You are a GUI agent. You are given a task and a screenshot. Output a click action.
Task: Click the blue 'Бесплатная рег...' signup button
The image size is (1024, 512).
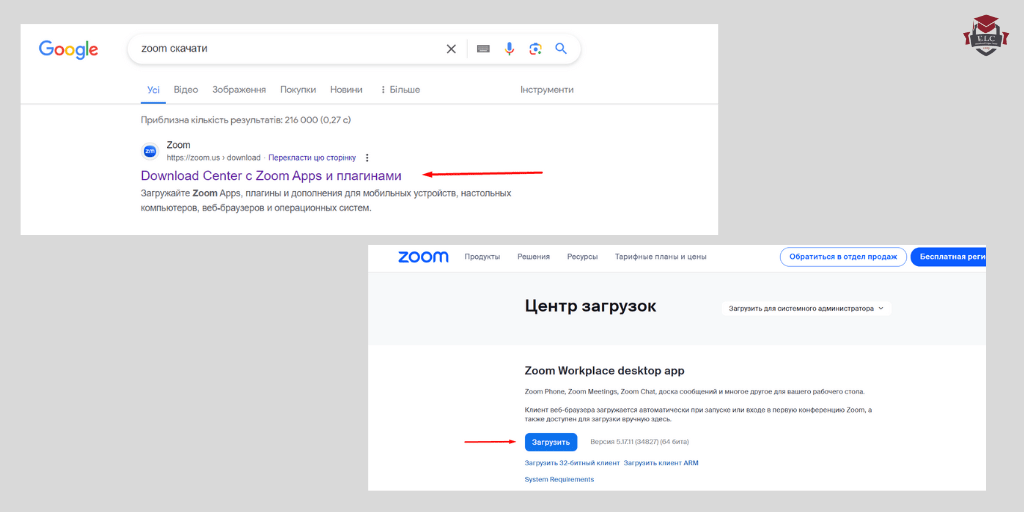(x=948, y=257)
